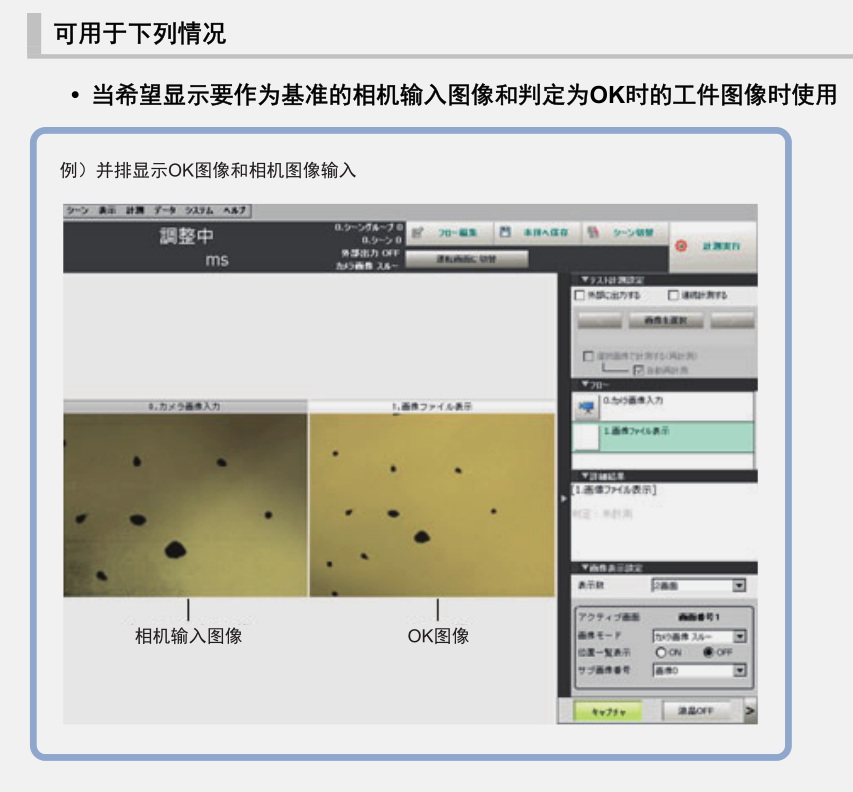Enable the output to external checkbox
Viewport: 853px width, 792px height.
[x=580, y=295]
